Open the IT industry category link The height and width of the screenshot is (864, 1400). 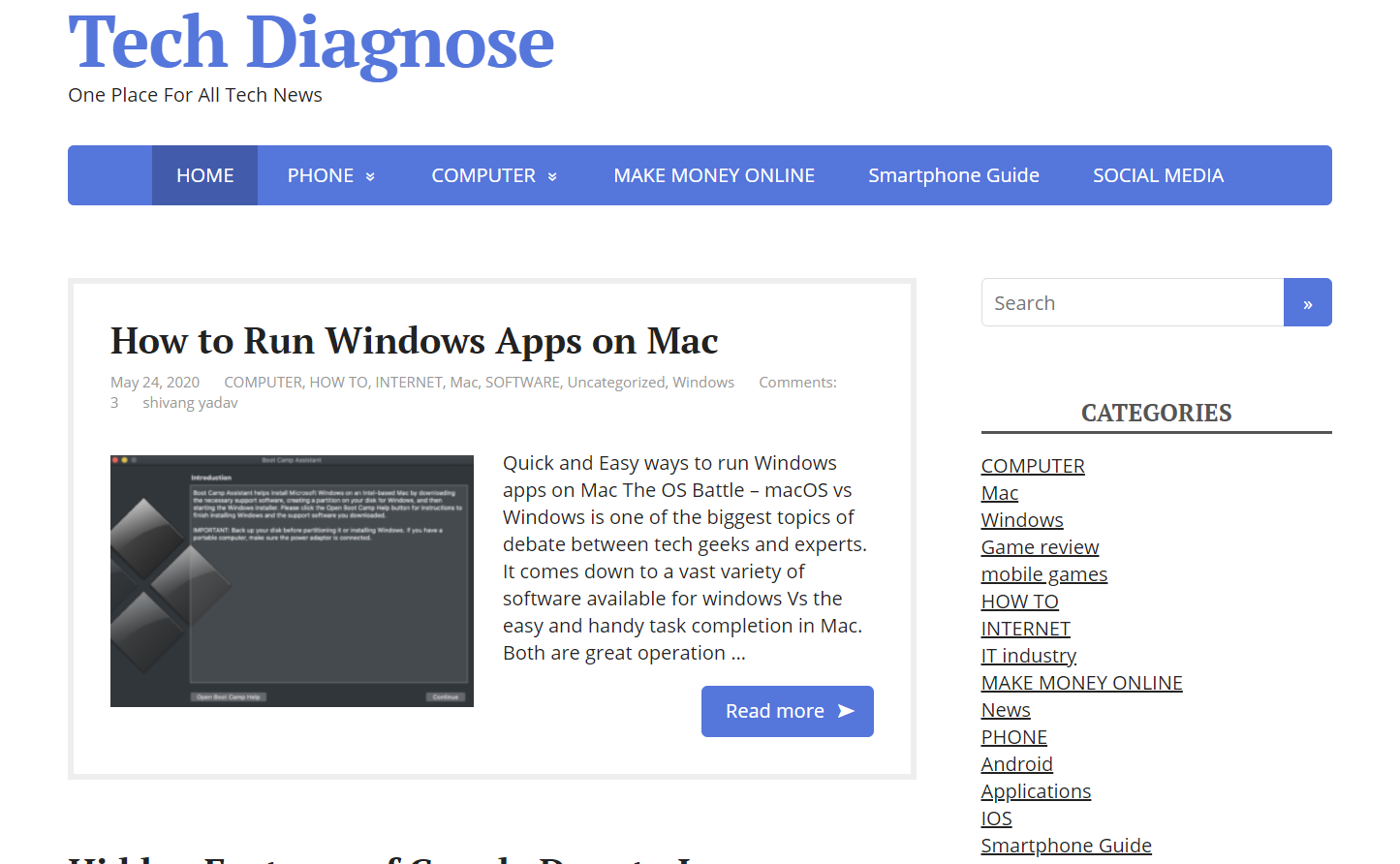pyautogui.click(x=1028, y=656)
